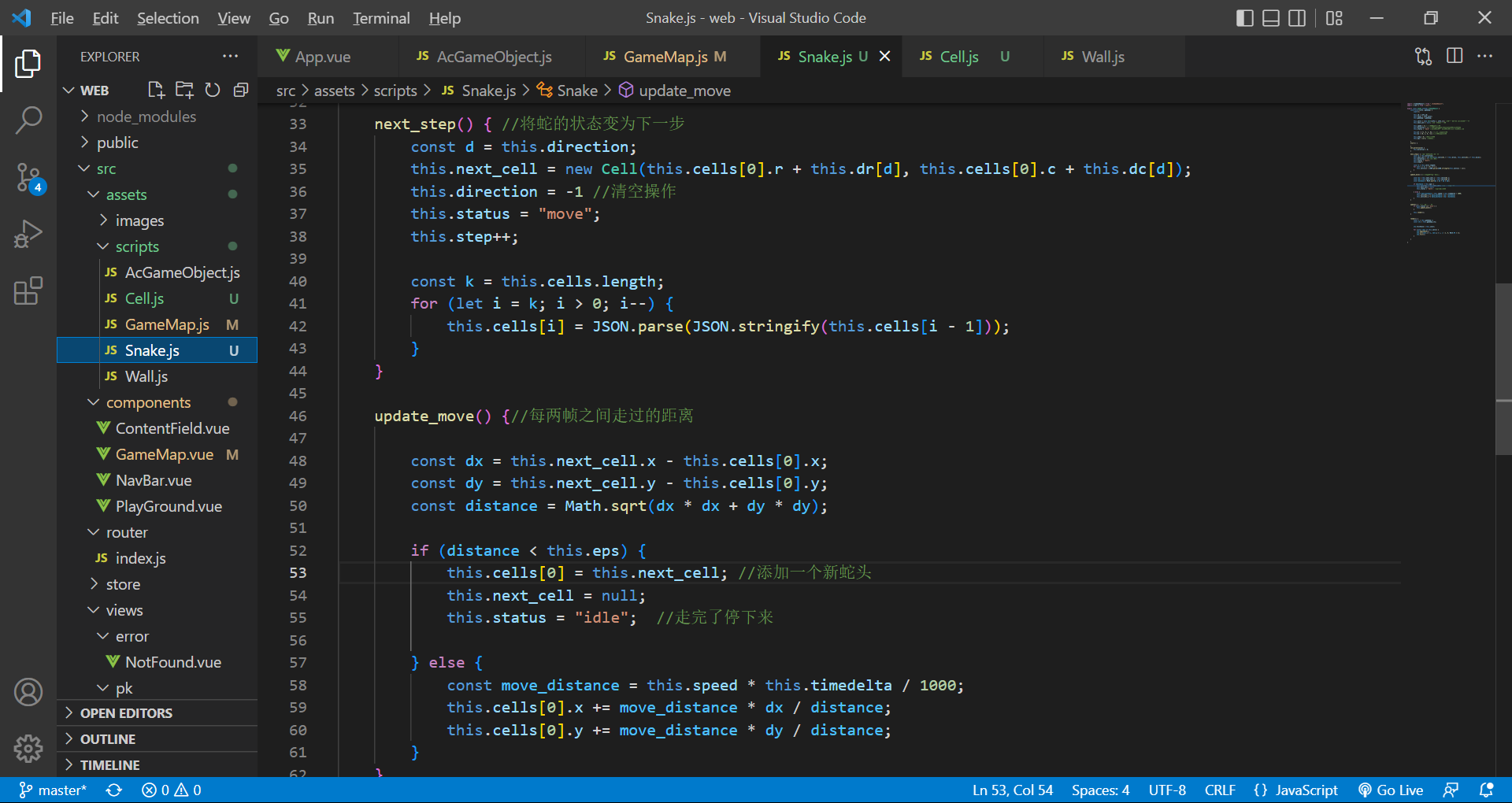Image resolution: width=1512 pixels, height=803 pixels.
Task: Expand the TIMELINE section
Action: tap(157, 764)
